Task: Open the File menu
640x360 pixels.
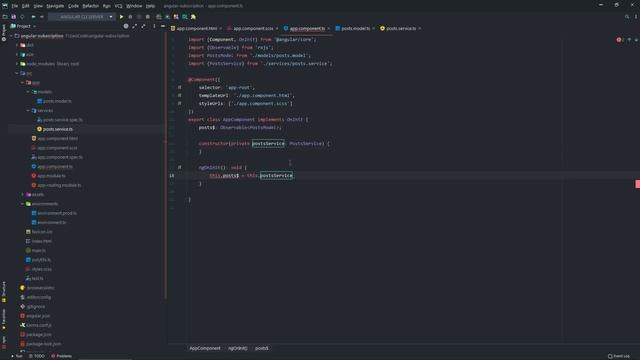Action: (15, 6)
